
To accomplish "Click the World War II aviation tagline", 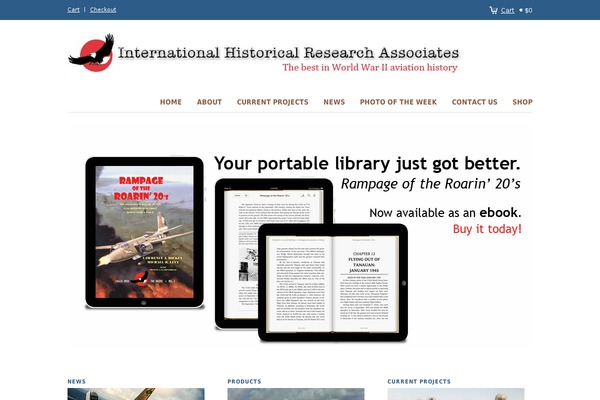I will (x=370, y=67).
